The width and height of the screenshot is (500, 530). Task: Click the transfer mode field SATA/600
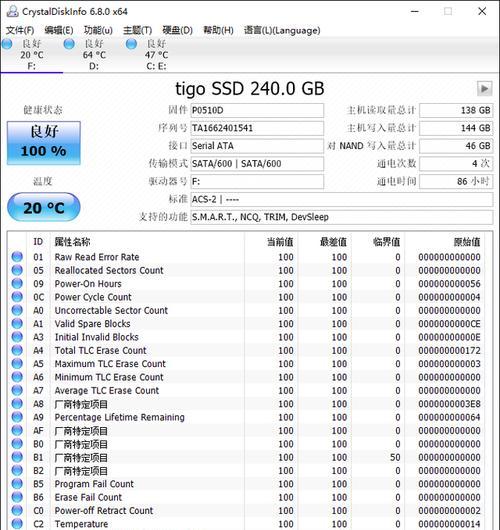coord(257,164)
